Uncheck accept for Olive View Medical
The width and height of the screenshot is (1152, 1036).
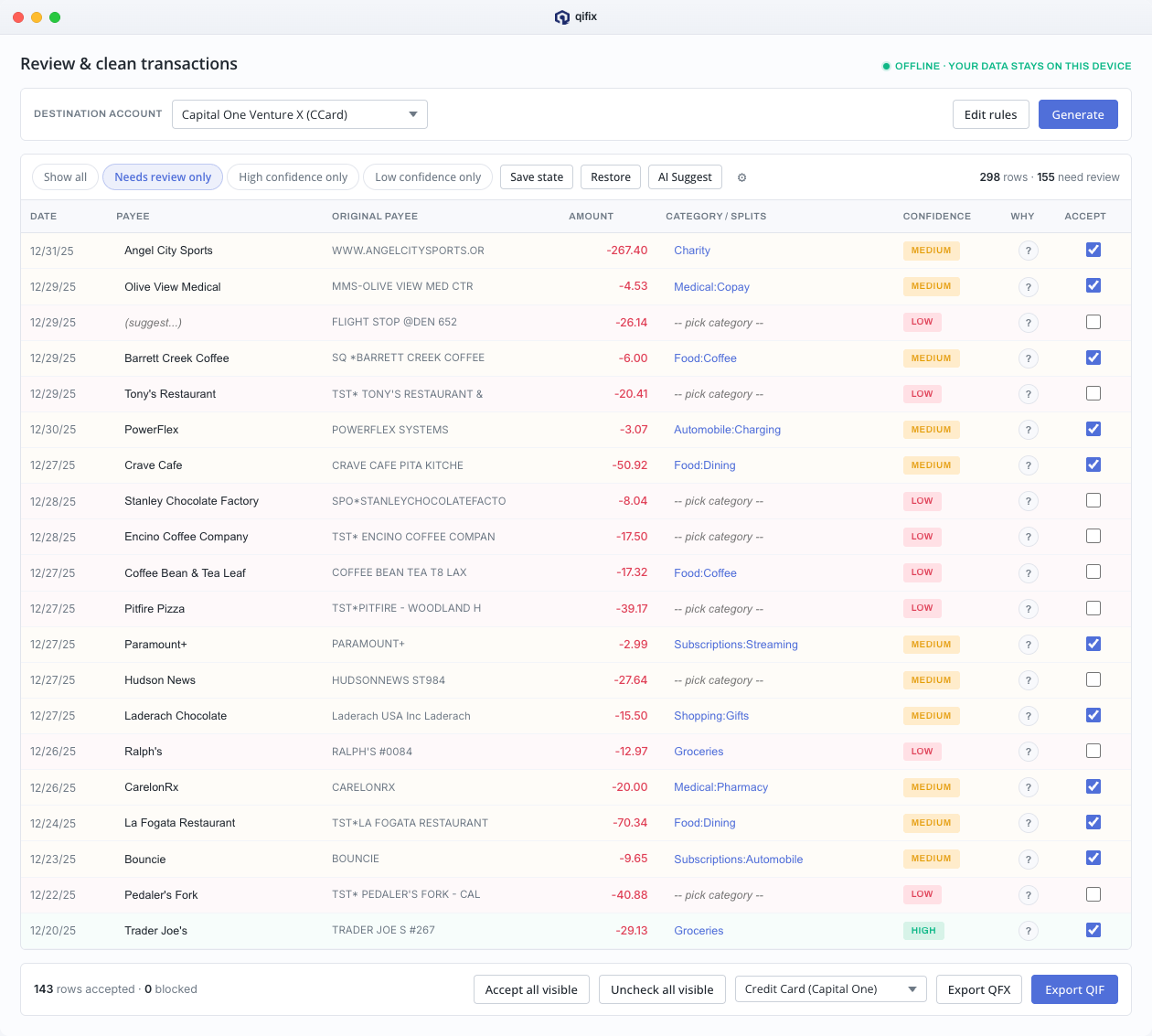click(x=1093, y=285)
